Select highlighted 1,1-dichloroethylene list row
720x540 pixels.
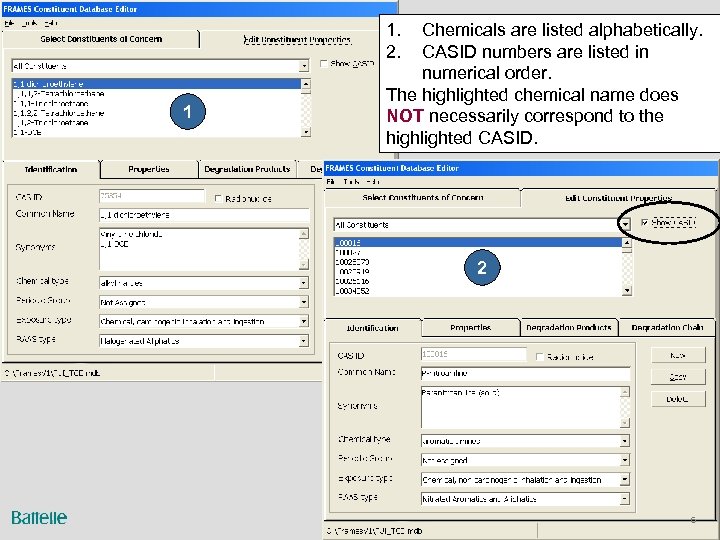[156, 84]
